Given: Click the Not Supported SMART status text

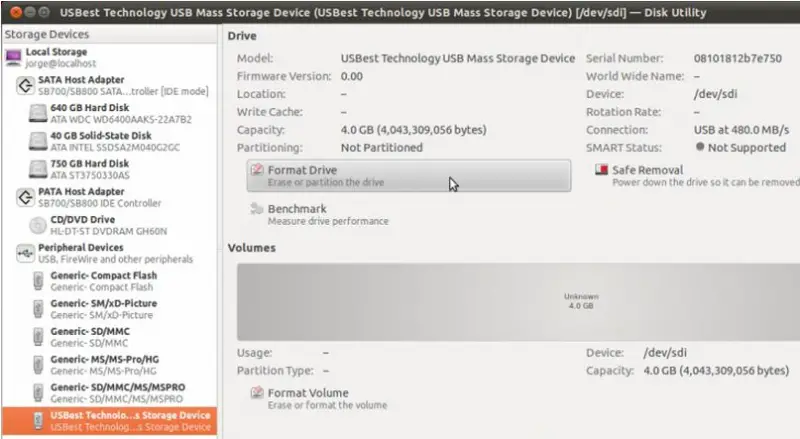Looking at the screenshot, I should pyautogui.click(x=746, y=148).
